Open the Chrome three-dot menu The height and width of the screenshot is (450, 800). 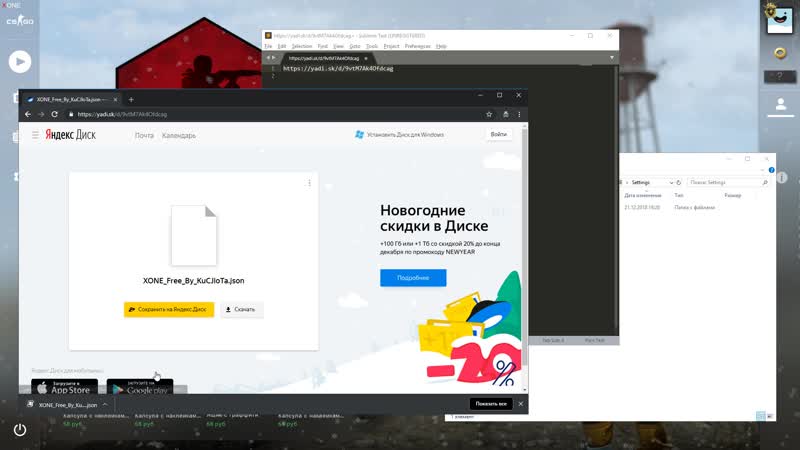518,114
